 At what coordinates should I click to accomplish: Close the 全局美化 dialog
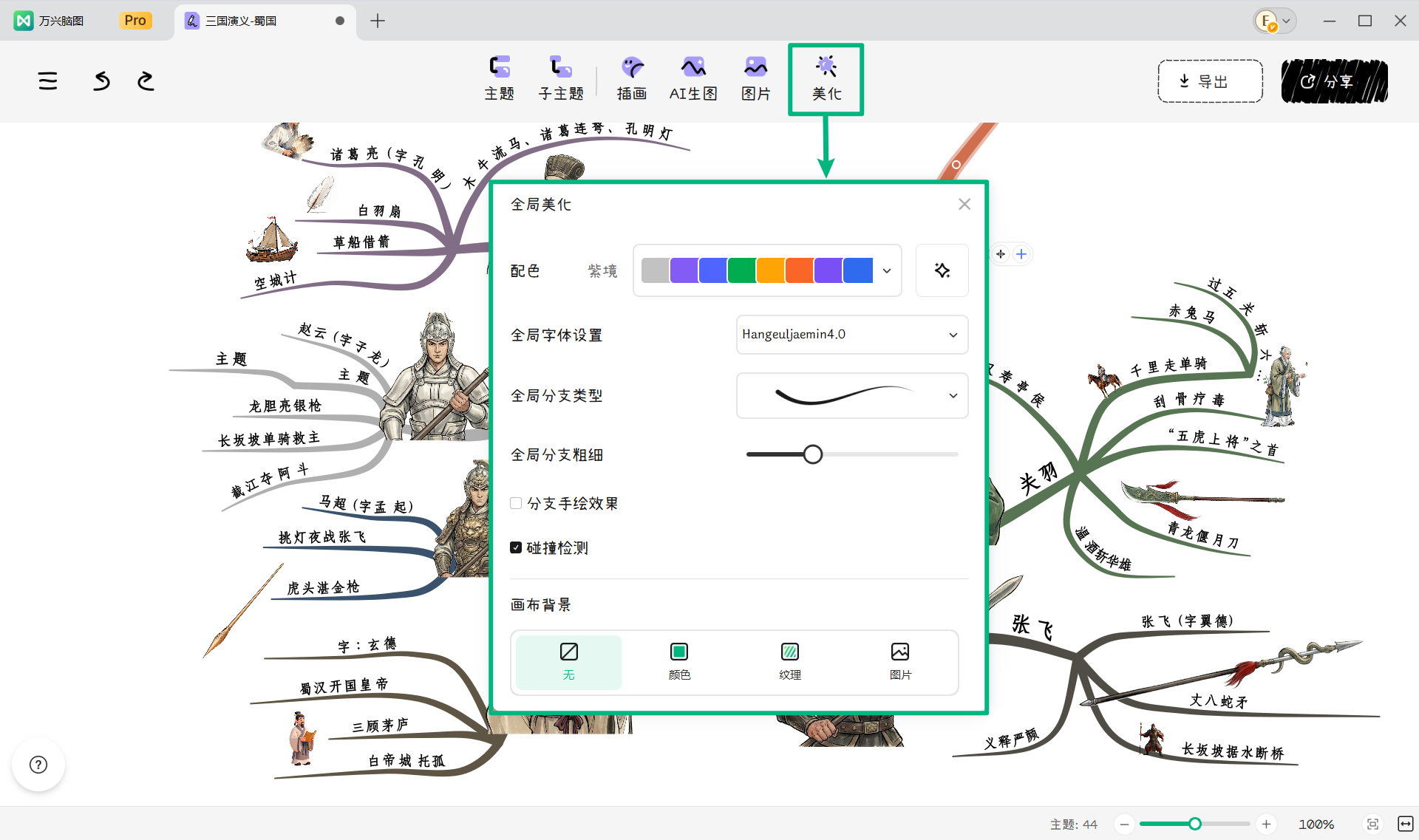pos(964,205)
